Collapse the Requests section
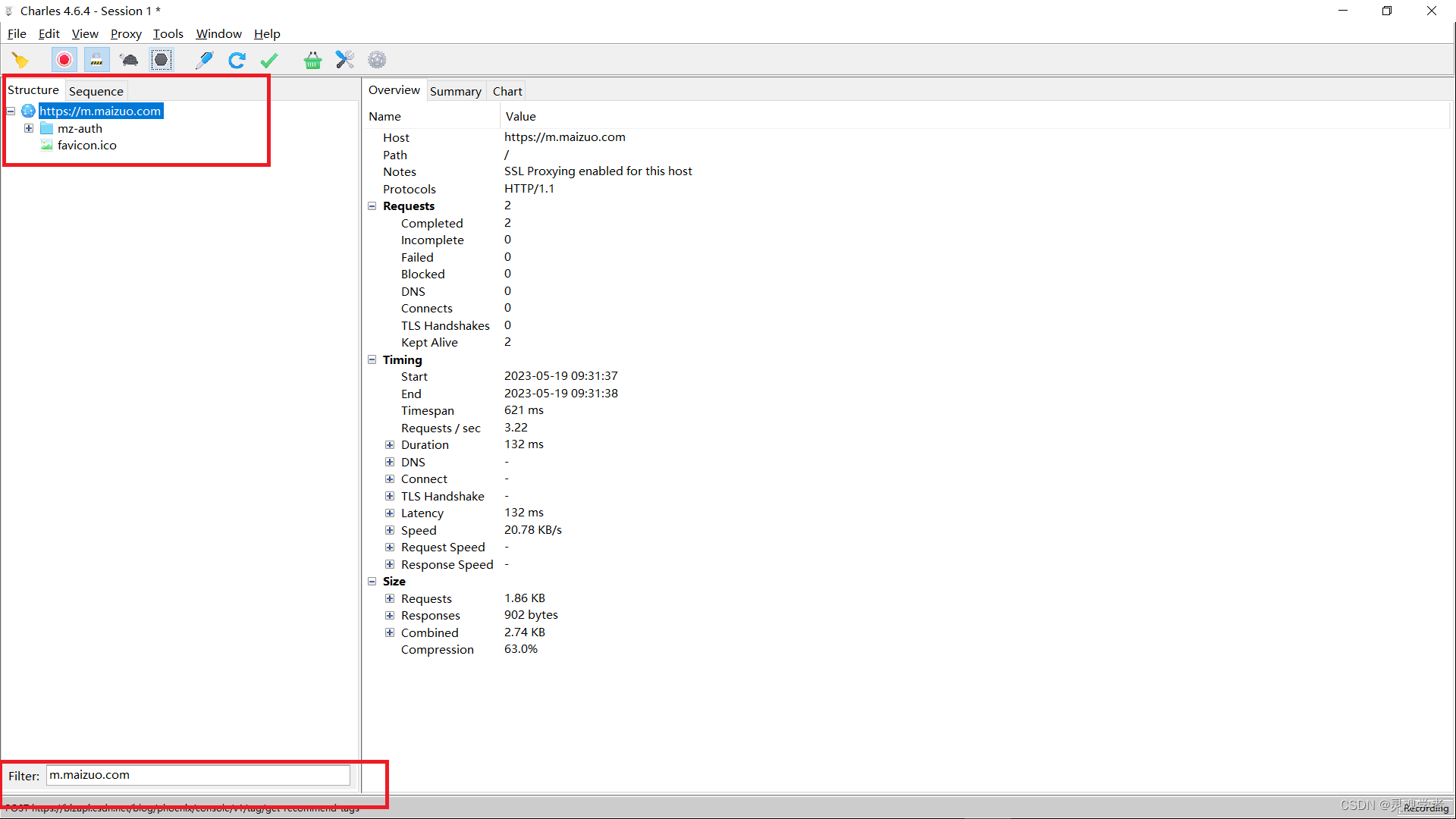 pos(372,206)
